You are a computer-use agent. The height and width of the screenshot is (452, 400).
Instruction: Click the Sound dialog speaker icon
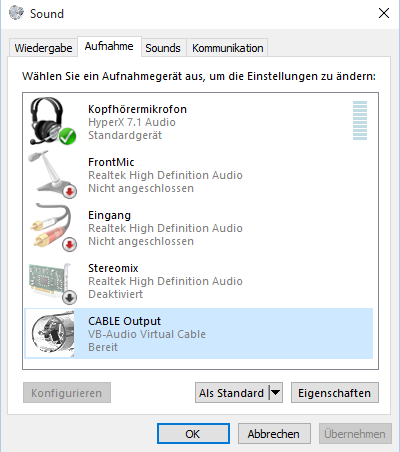(17, 13)
